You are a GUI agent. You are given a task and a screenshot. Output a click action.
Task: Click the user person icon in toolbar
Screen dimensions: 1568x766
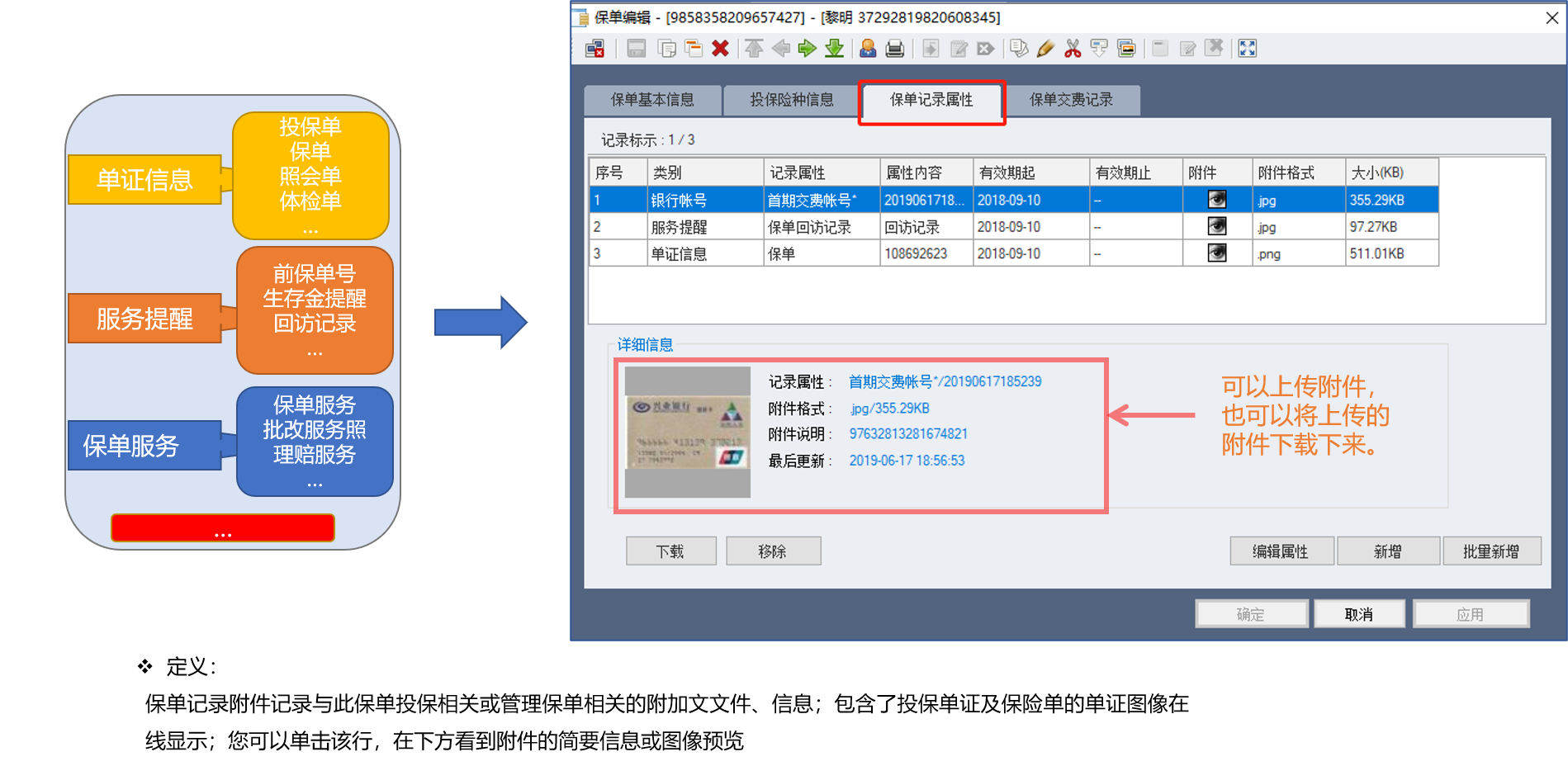pos(868,49)
